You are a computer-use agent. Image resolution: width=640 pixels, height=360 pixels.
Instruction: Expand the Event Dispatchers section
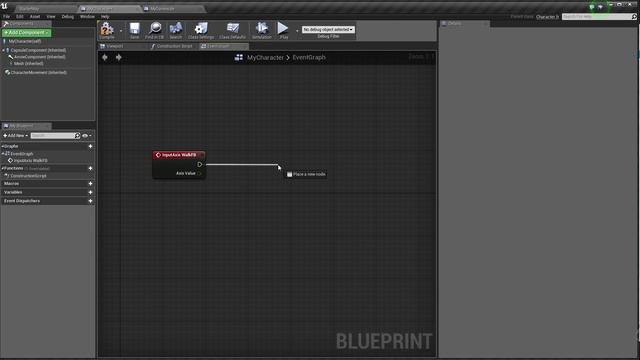click(x=22, y=201)
